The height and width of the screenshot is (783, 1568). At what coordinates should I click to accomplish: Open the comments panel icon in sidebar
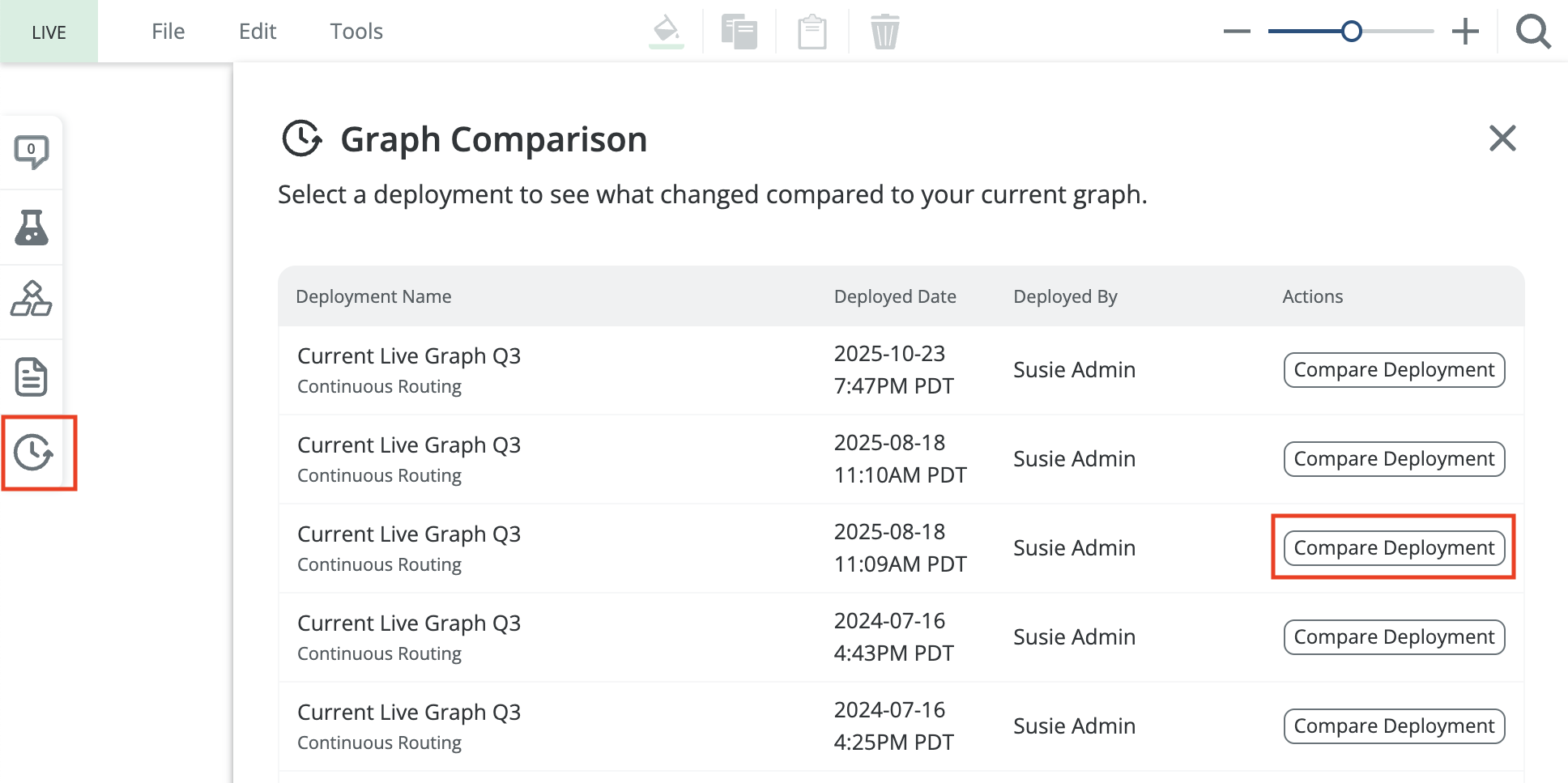coord(32,151)
